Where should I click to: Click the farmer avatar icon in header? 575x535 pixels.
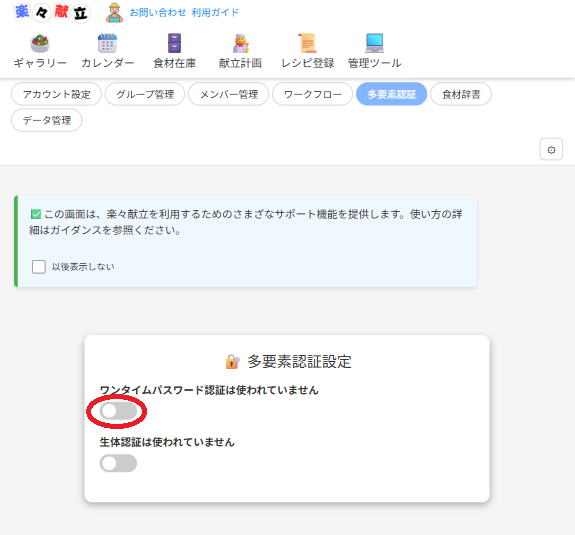[114, 13]
